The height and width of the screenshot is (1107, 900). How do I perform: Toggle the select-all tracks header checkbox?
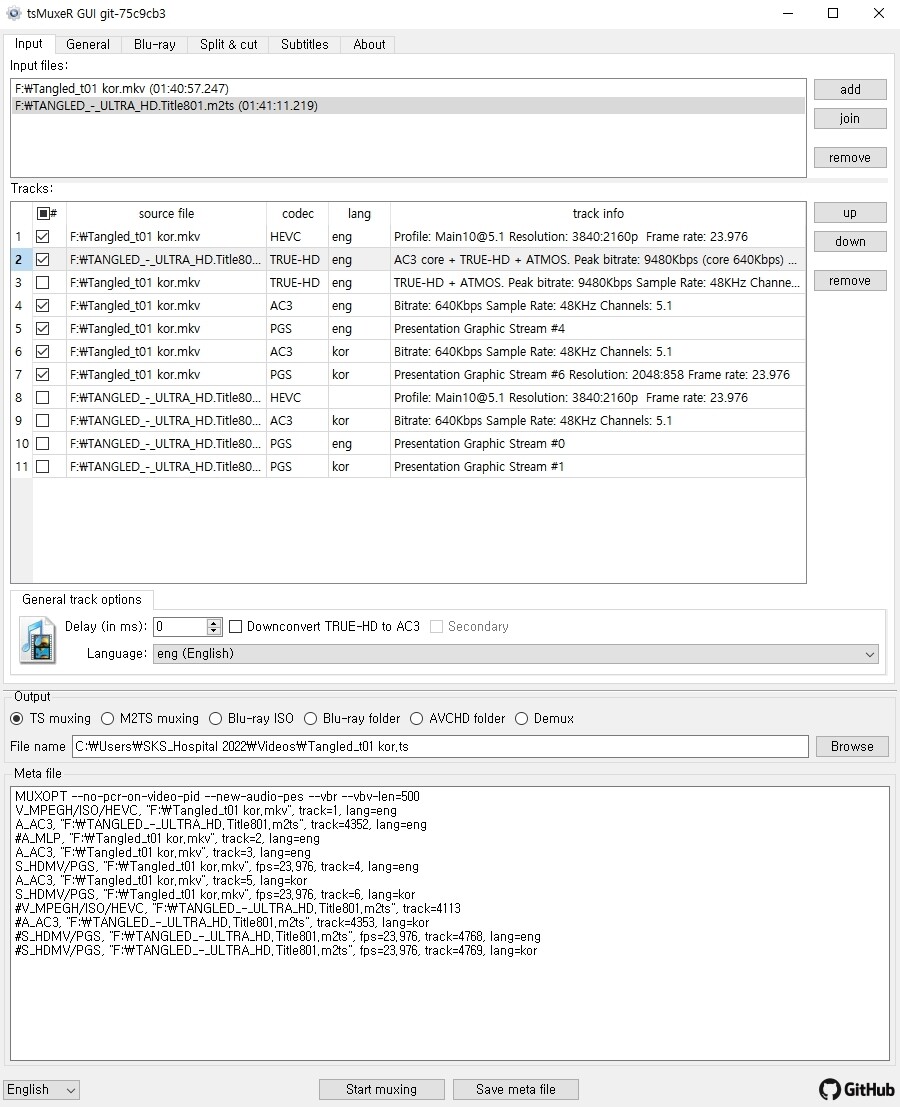(x=43, y=213)
